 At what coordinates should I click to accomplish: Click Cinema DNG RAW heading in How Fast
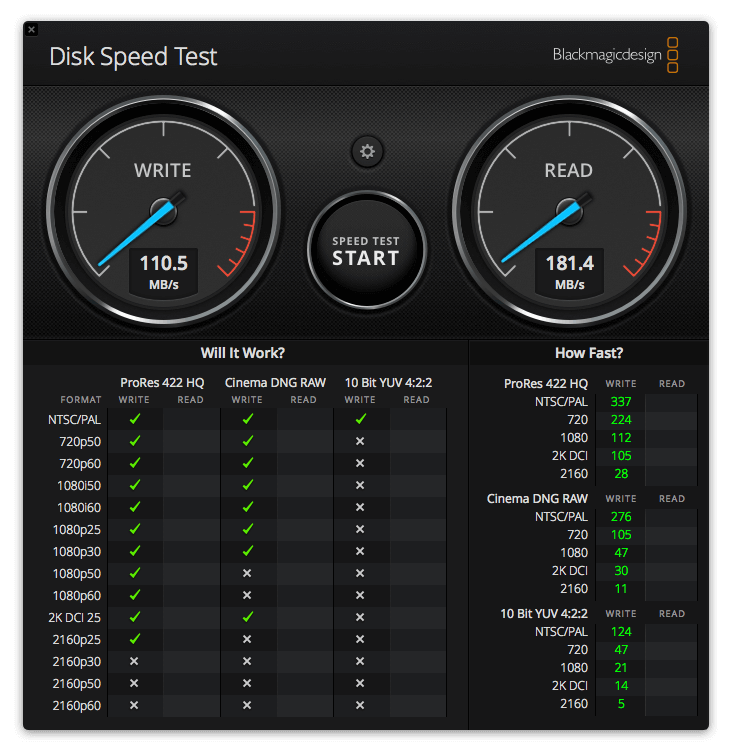click(537, 499)
